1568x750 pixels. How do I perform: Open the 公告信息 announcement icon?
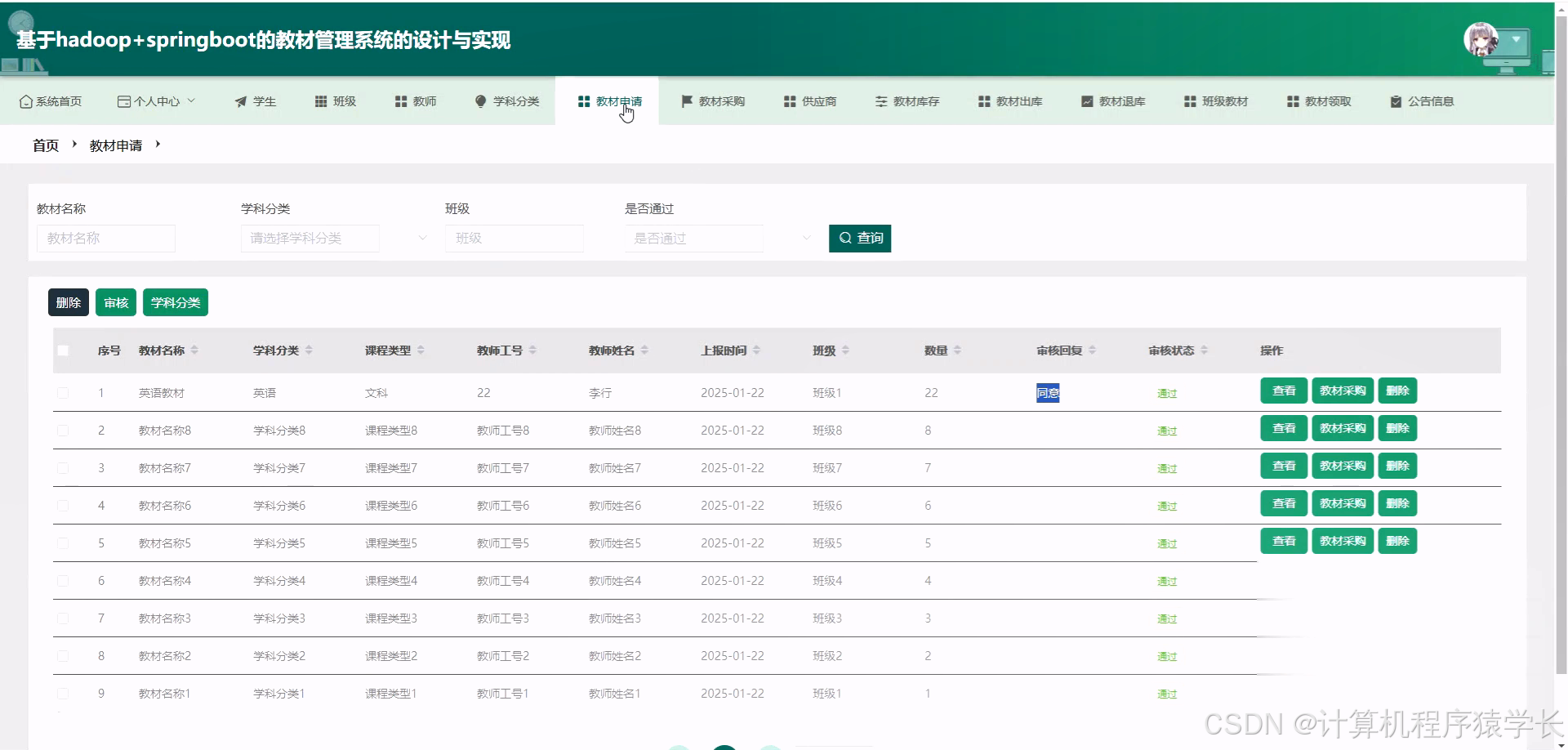[1394, 100]
